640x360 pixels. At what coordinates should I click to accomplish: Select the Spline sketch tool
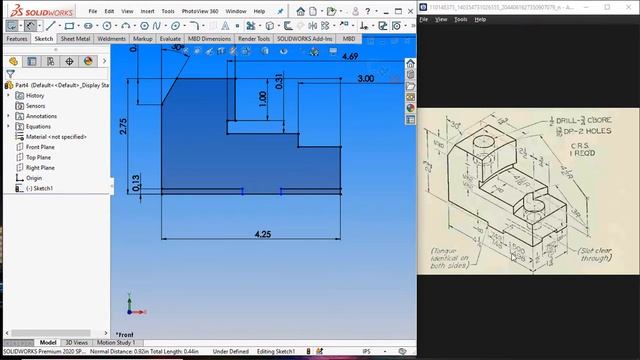pyautogui.click(x=157, y=26)
